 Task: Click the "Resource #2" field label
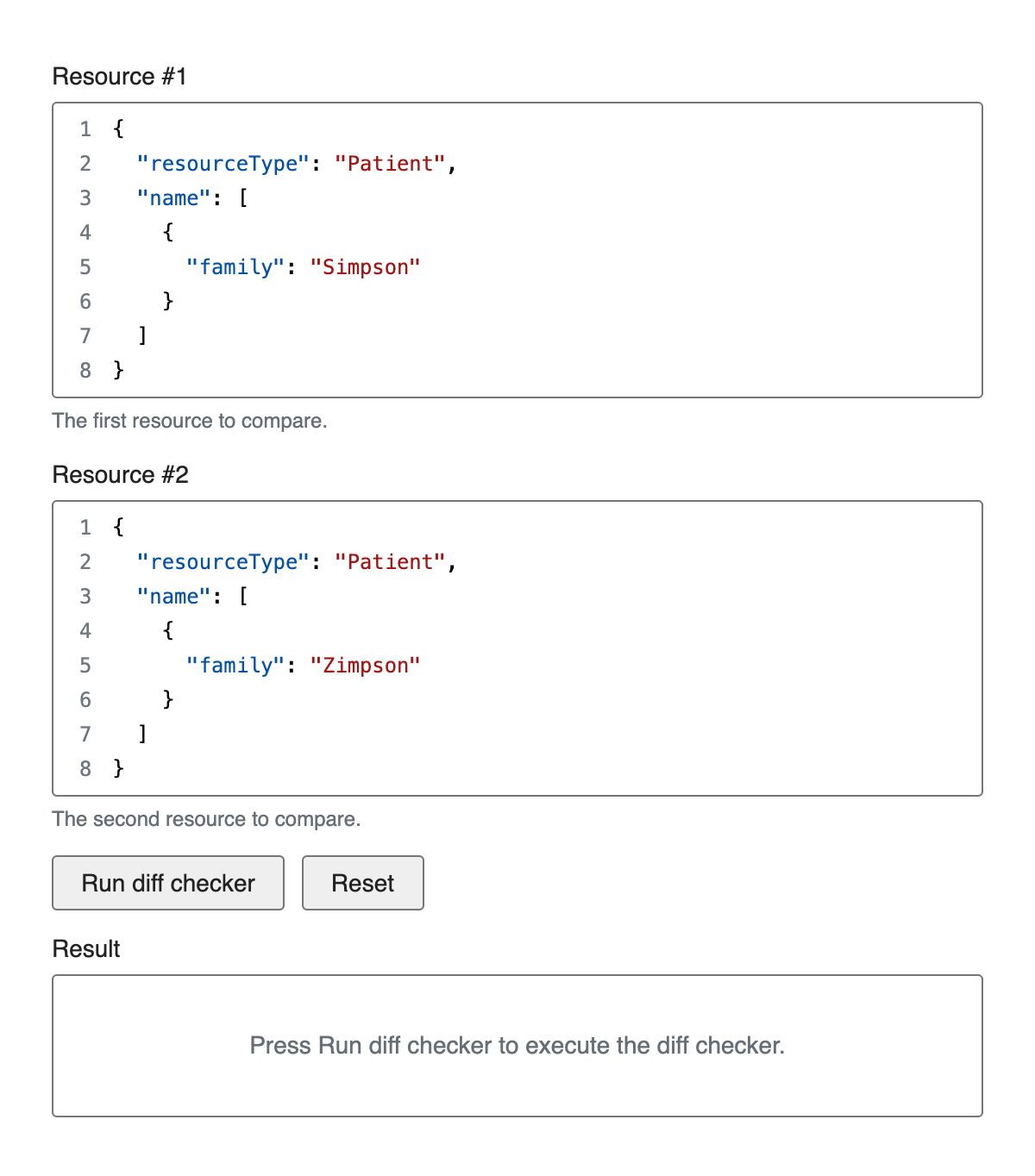[x=121, y=475]
